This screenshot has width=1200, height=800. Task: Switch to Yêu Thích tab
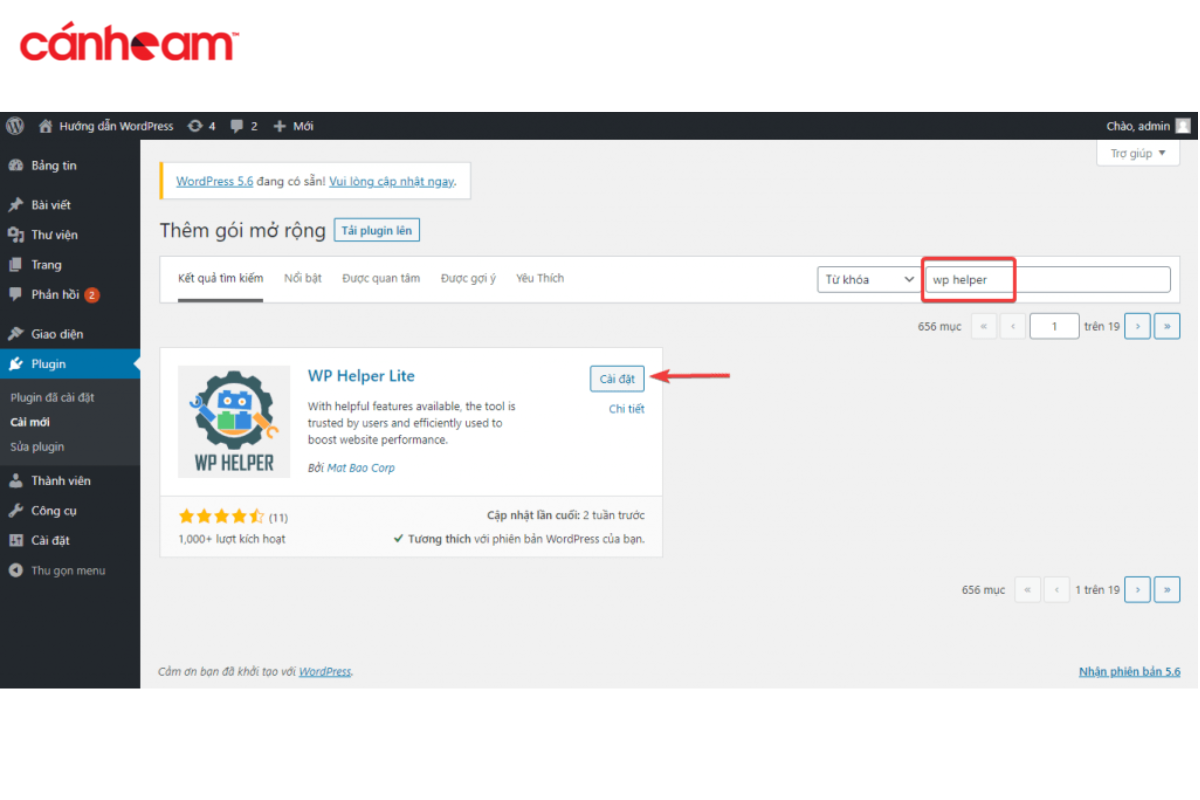pyautogui.click(x=540, y=278)
